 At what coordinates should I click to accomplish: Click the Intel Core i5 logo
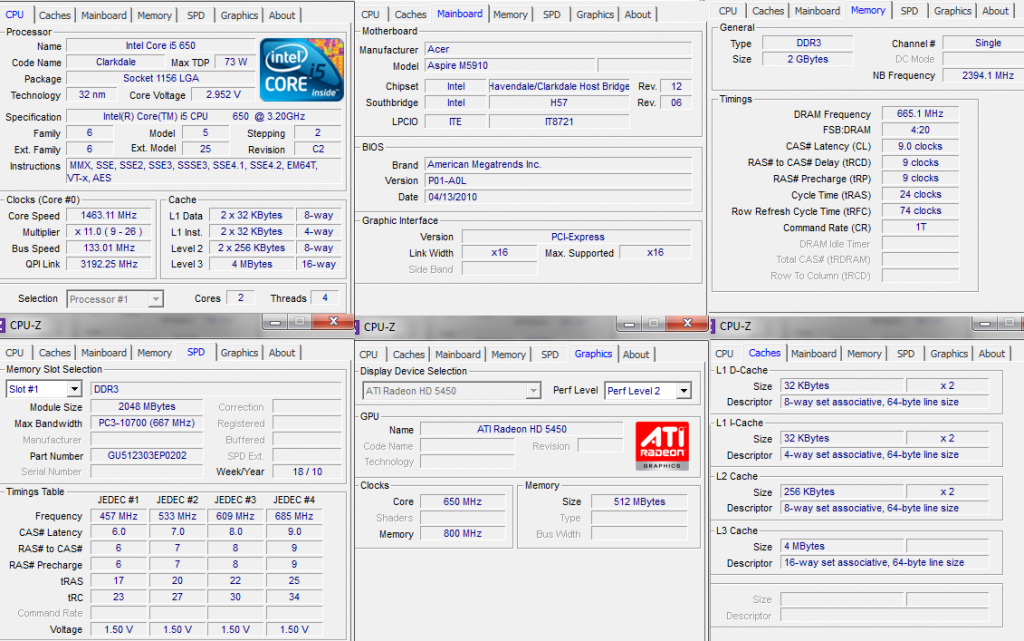point(297,70)
